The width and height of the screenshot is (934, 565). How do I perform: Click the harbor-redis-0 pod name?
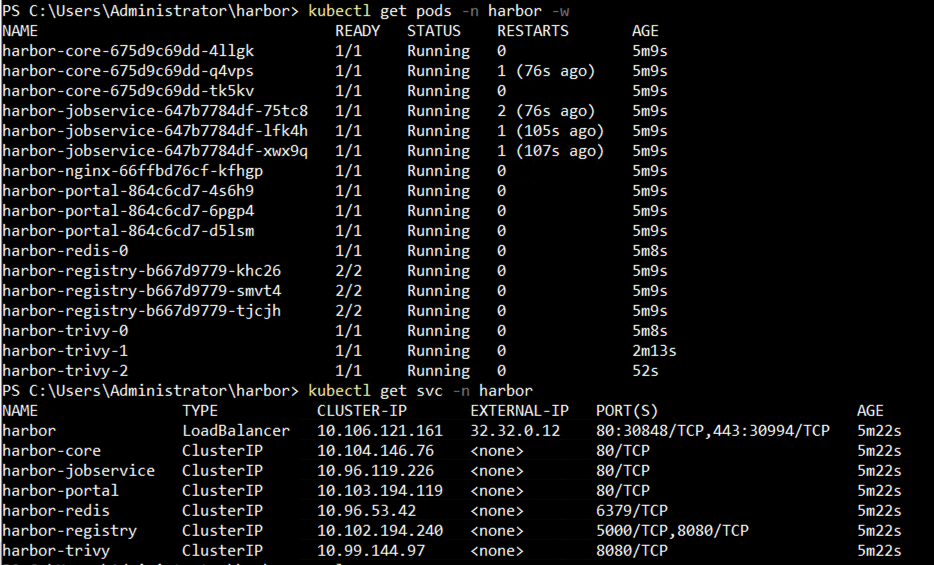(x=65, y=251)
